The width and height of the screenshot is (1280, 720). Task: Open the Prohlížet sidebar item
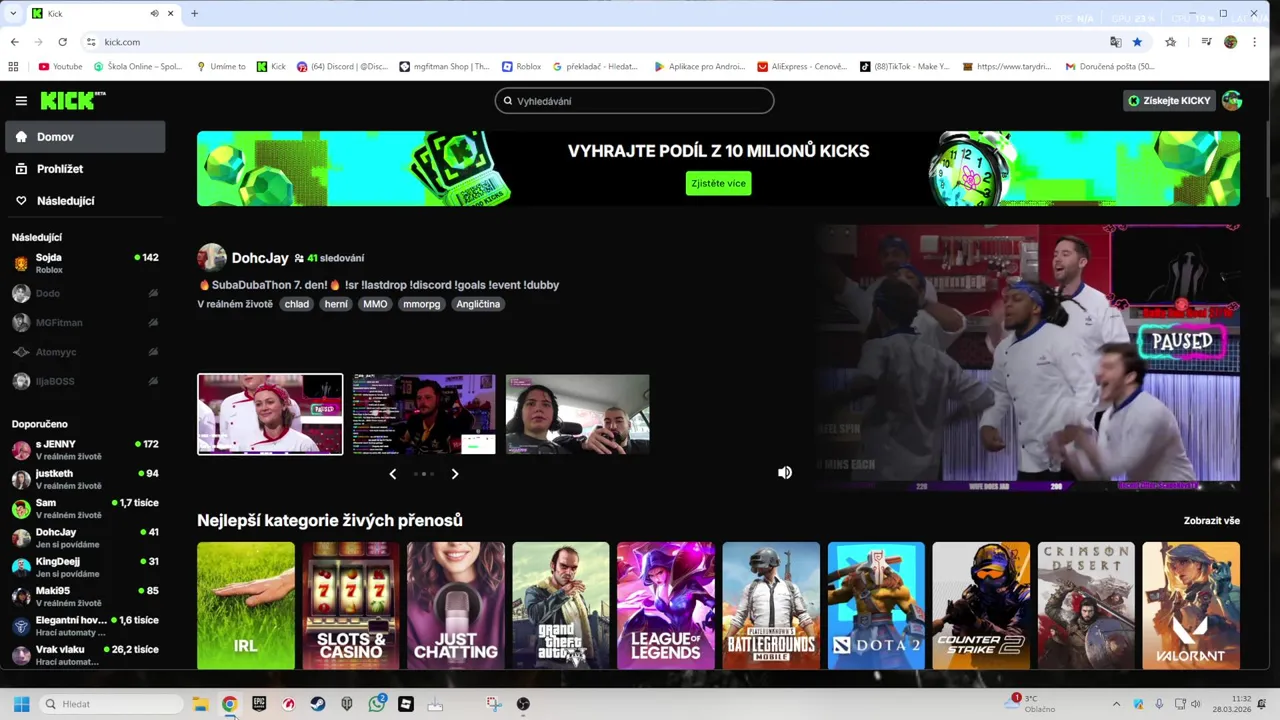(85, 169)
